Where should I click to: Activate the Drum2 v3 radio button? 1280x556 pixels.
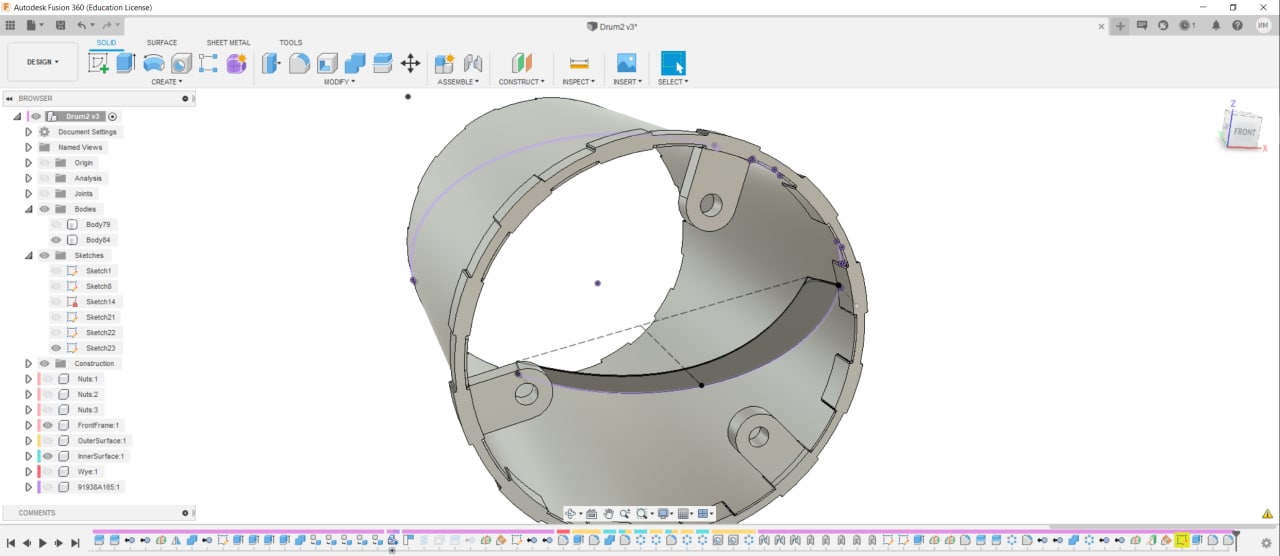[113, 116]
